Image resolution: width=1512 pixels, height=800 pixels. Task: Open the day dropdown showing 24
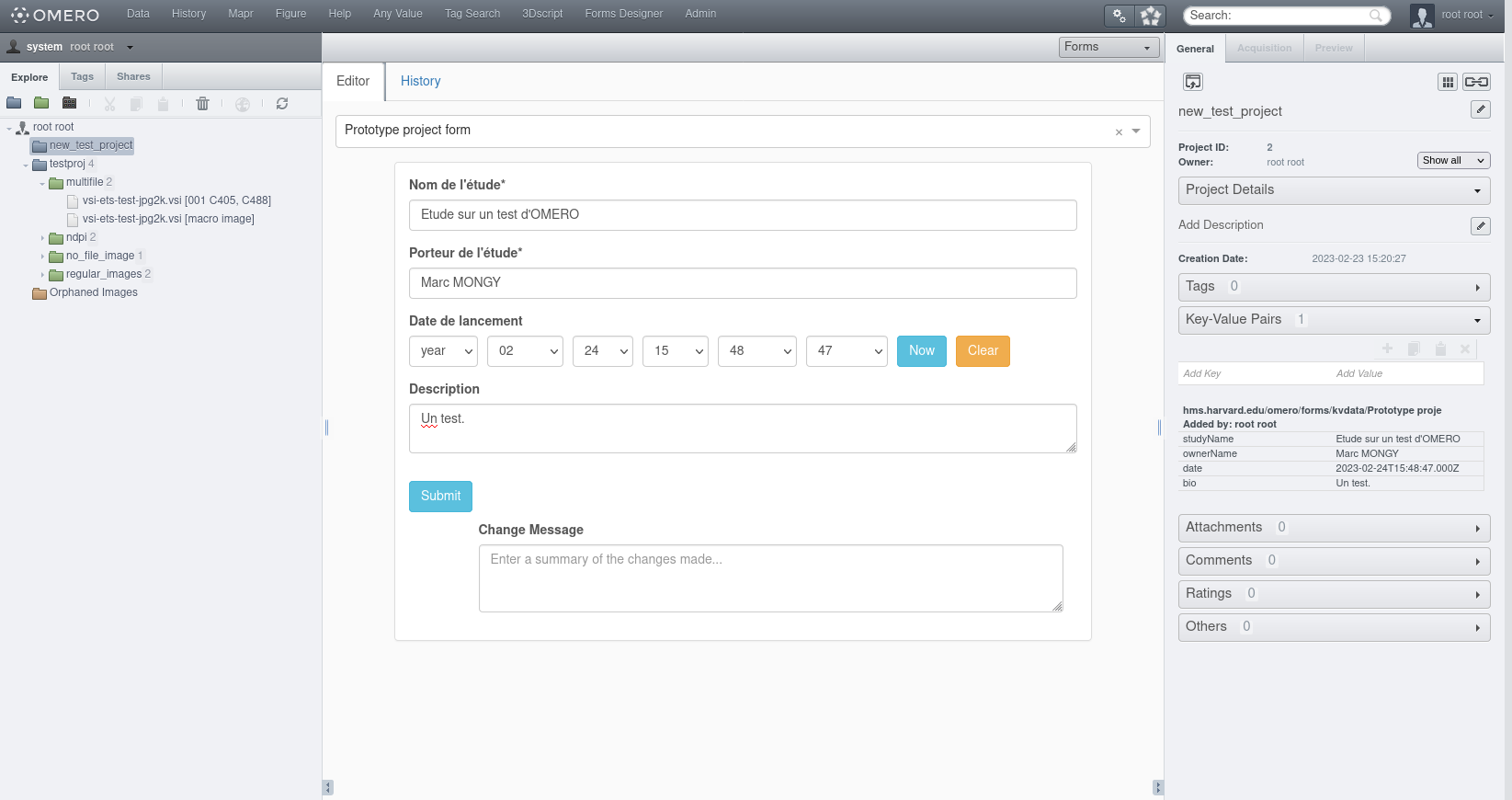click(603, 351)
